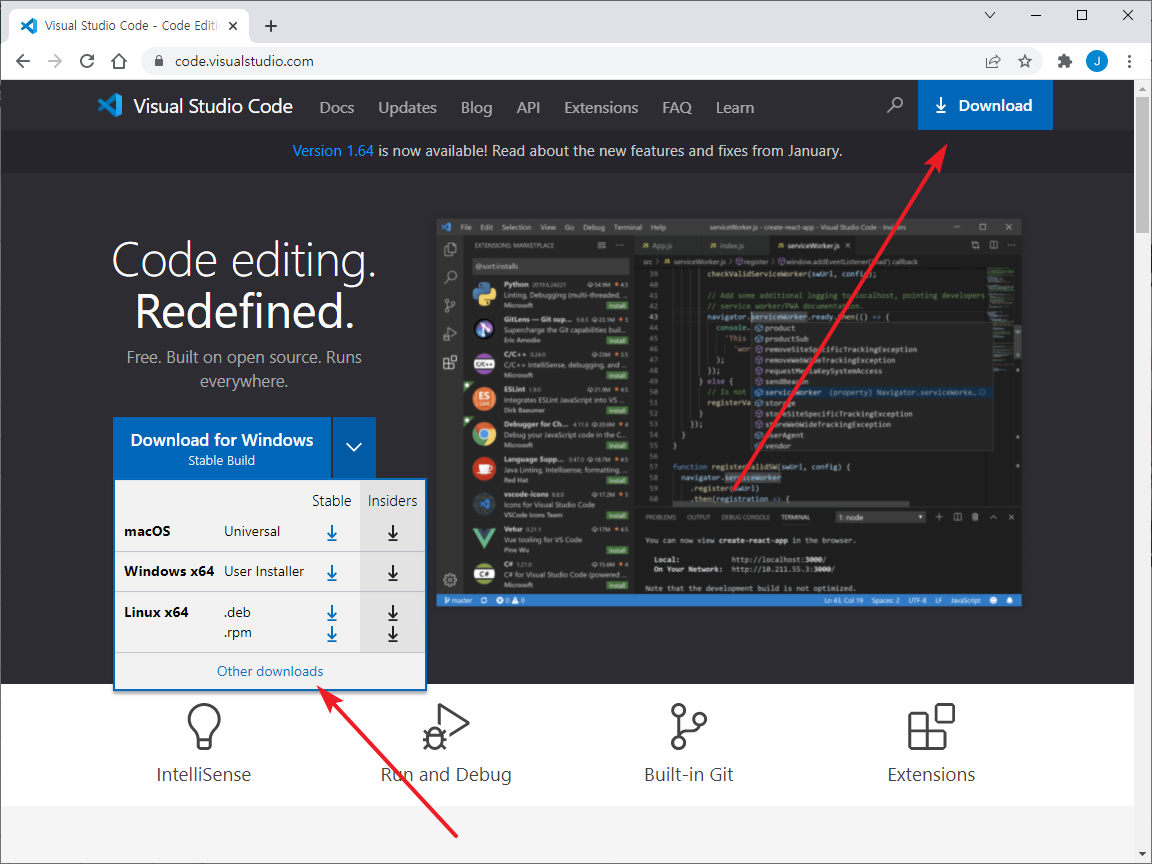The width and height of the screenshot is (1152, 864).
Task: Open Chrome three-dot menu
Action: (x=1129, y=61)
